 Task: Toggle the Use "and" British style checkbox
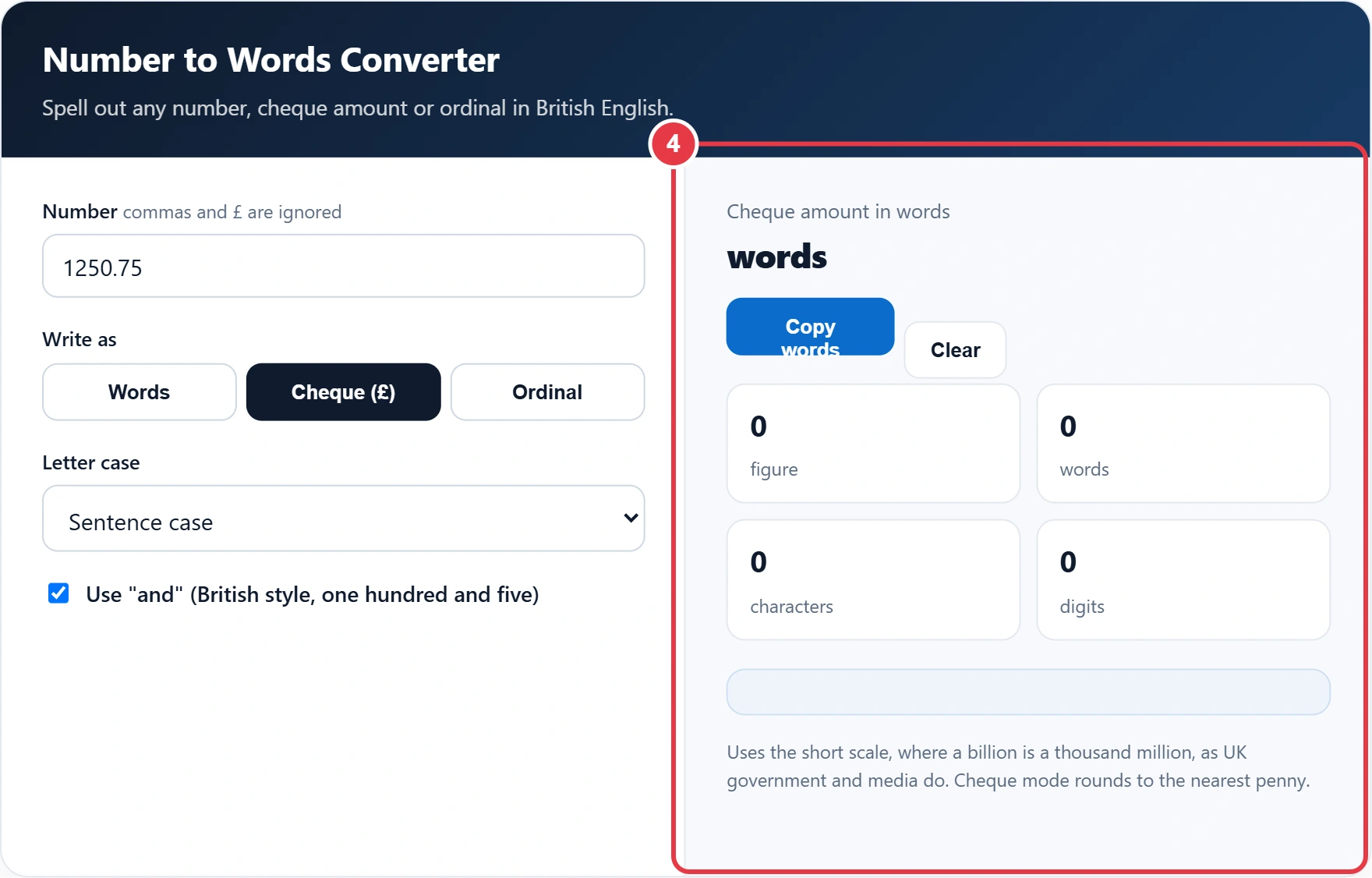tap(58, 593)
